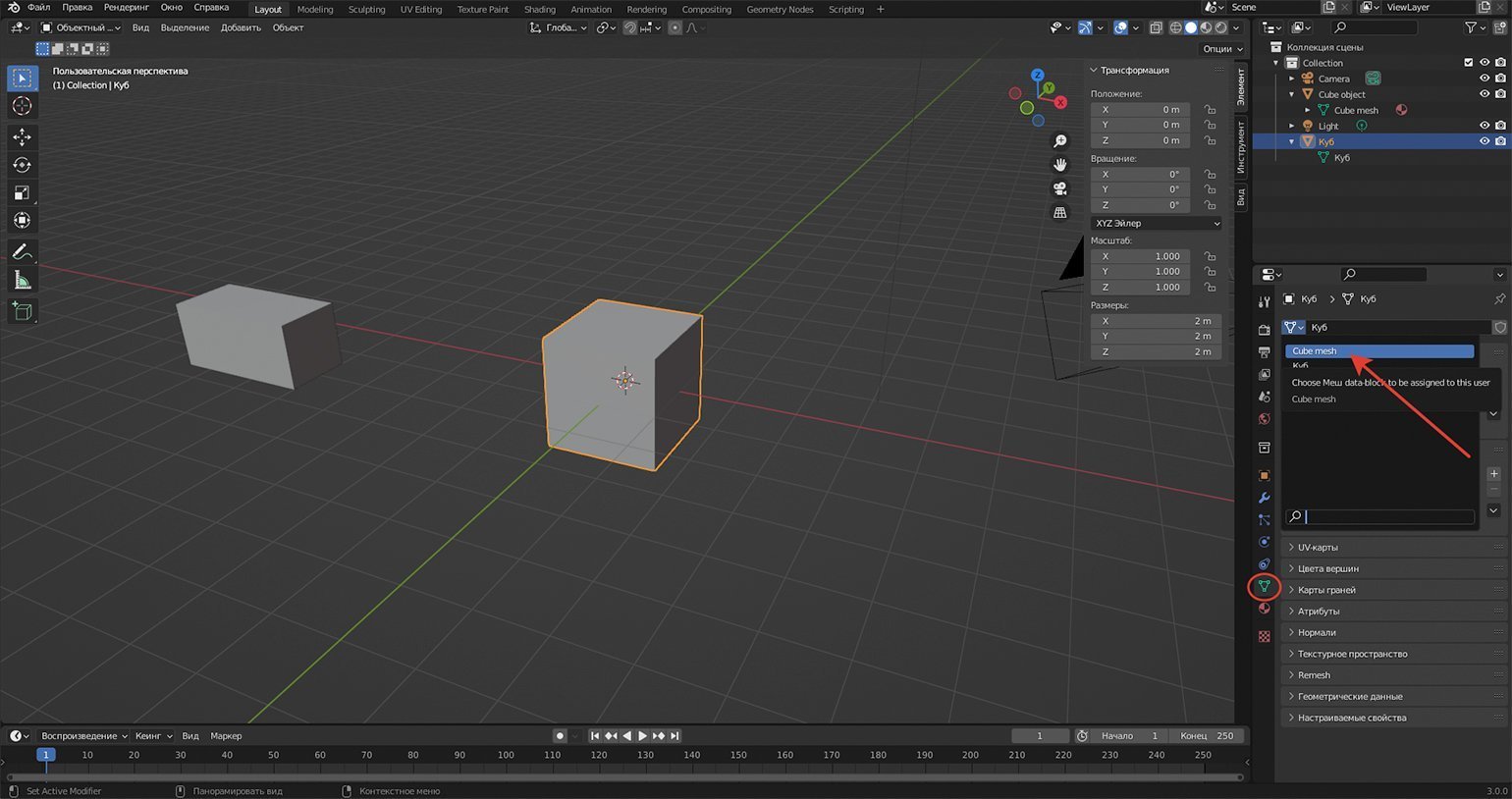Switch to the Modeling workspace tab
This screenshot has width=1512, height=799.
tap(315, 9)
